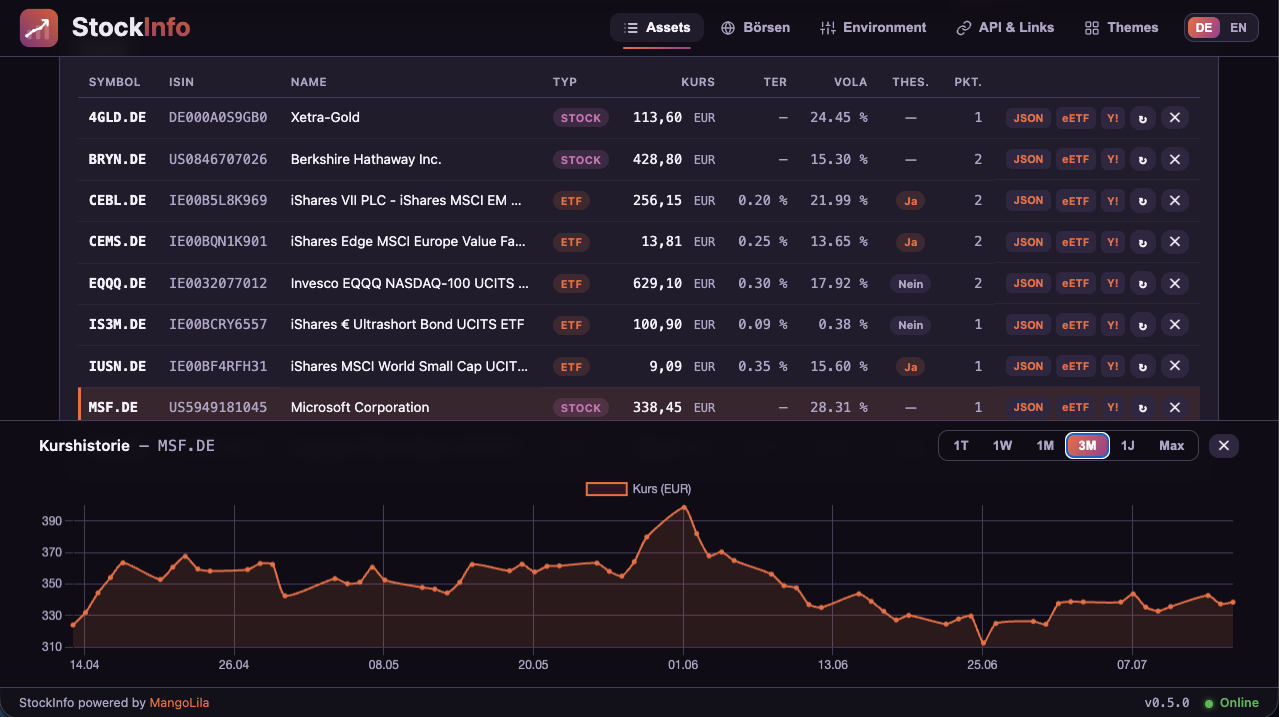
Task: Open JSON for CEBL.DE
Action: click(x=1028, y=200)
